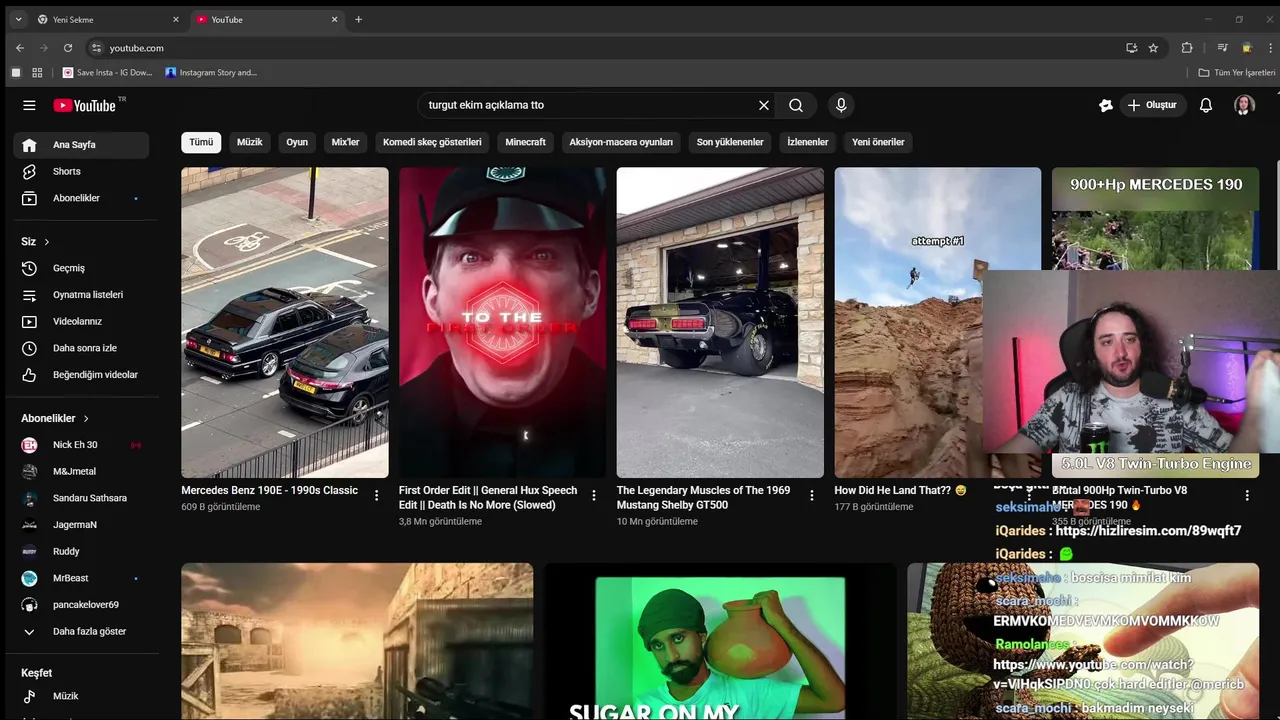Image resolution: width=1280 pixels, height=720 pixels.
Task: Open Chrome tab search dropdown
Action: coord(18,19)
